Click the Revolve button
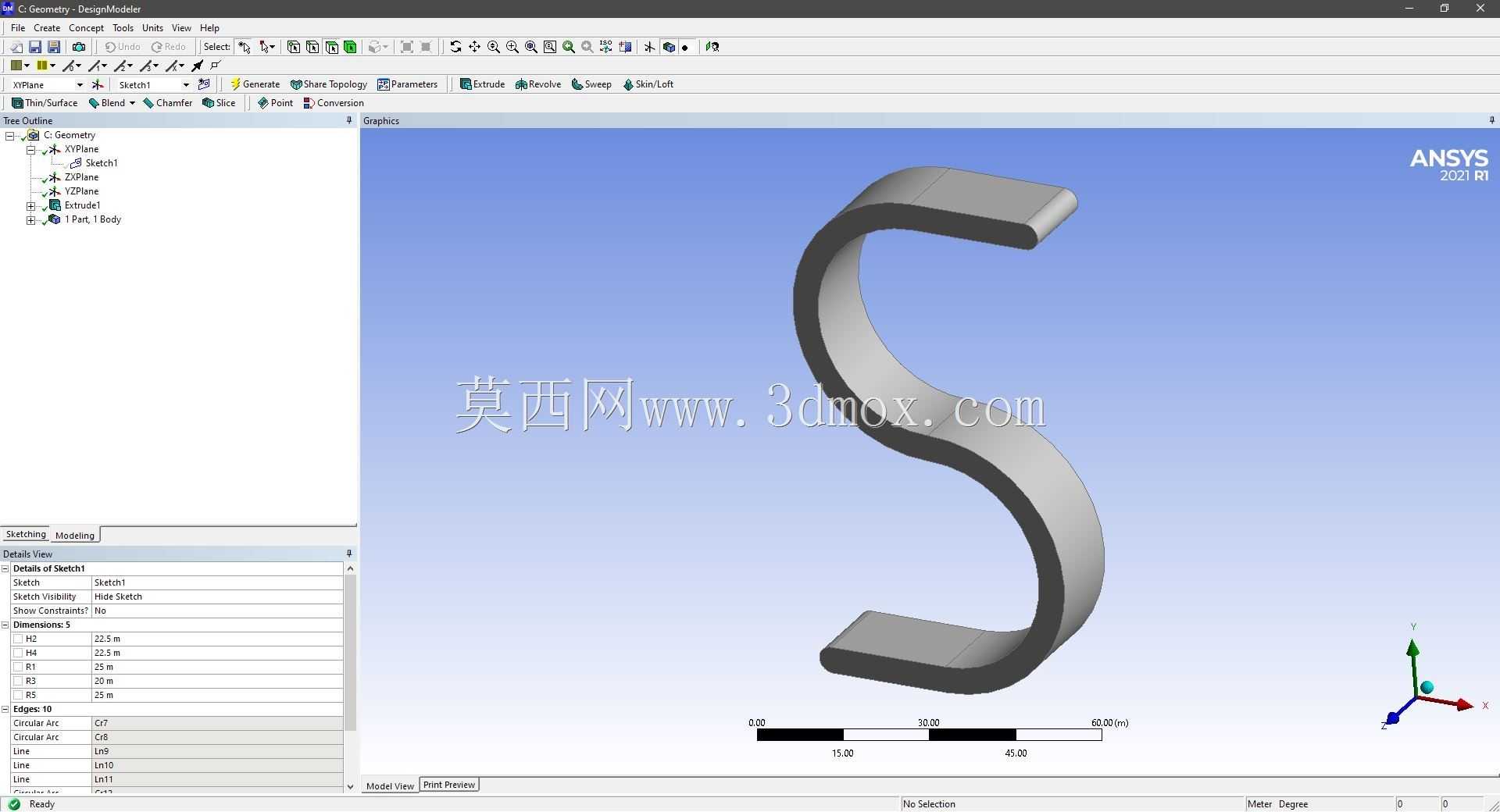Viewport: 1500px width, 812px height. pos(538,84)
